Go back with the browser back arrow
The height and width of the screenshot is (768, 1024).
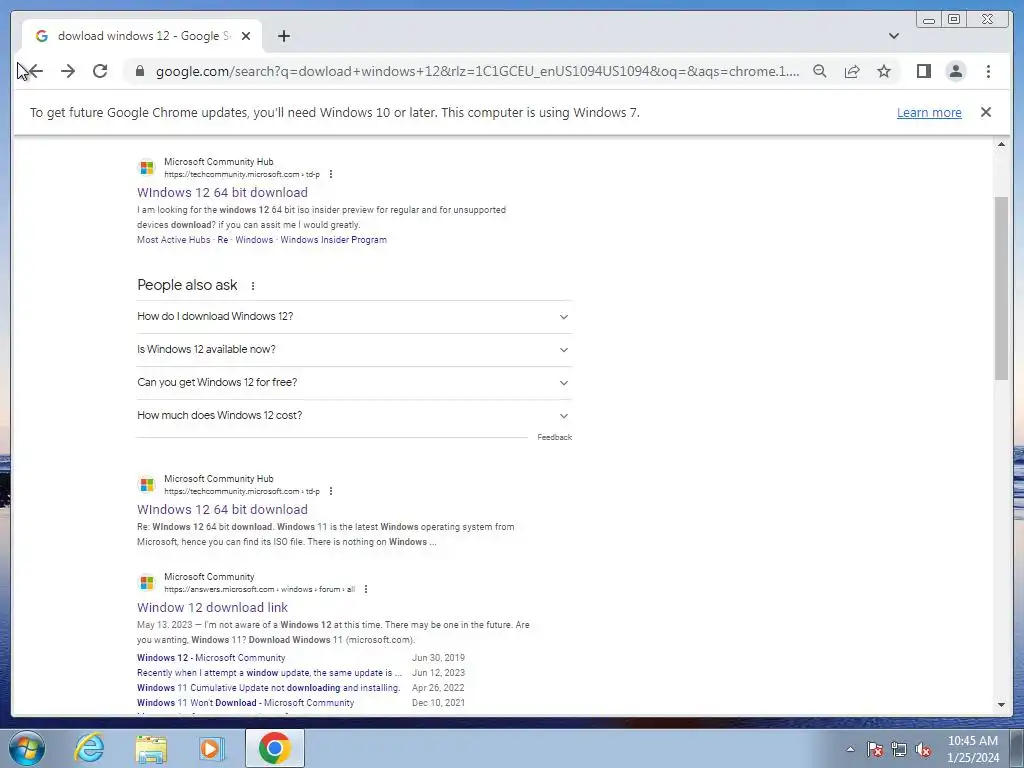(x=35, y=71)
